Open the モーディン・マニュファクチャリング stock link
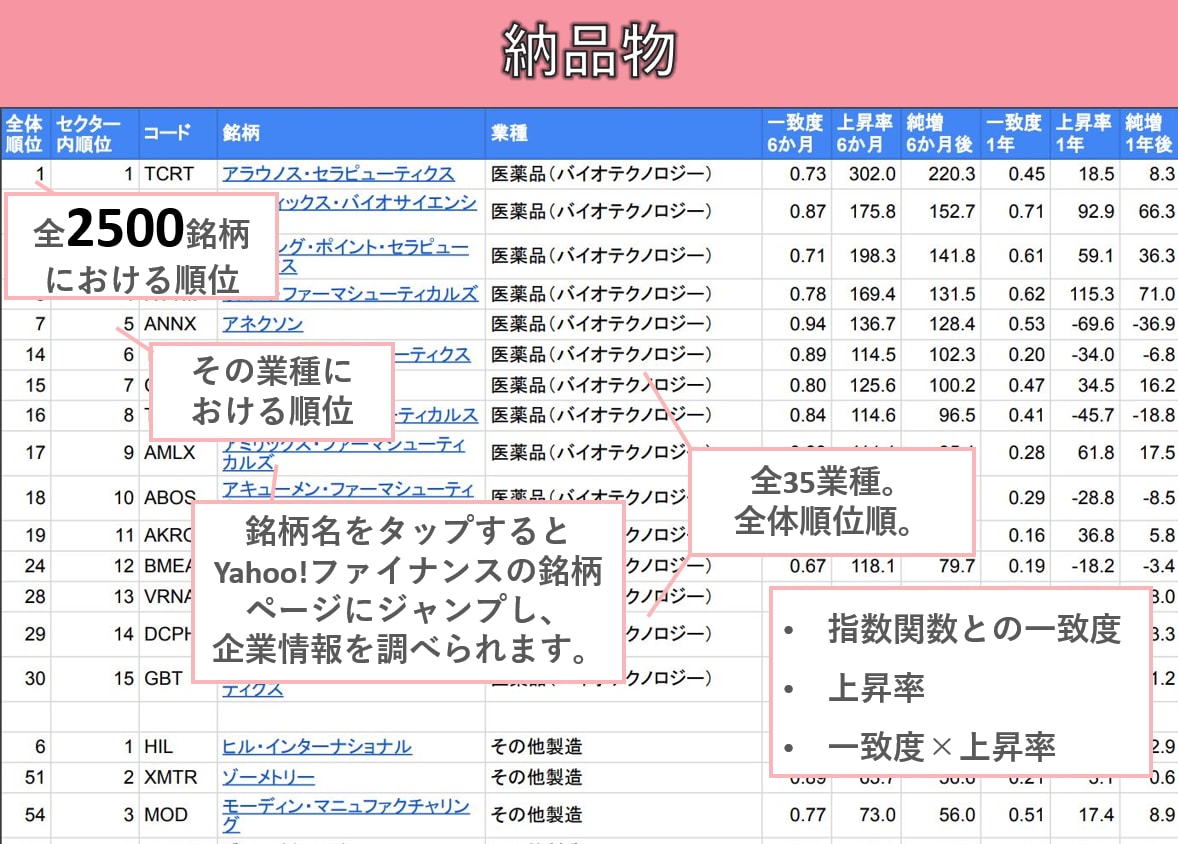This screenshot has width=1178, height=844. click(x=346, y=815)
